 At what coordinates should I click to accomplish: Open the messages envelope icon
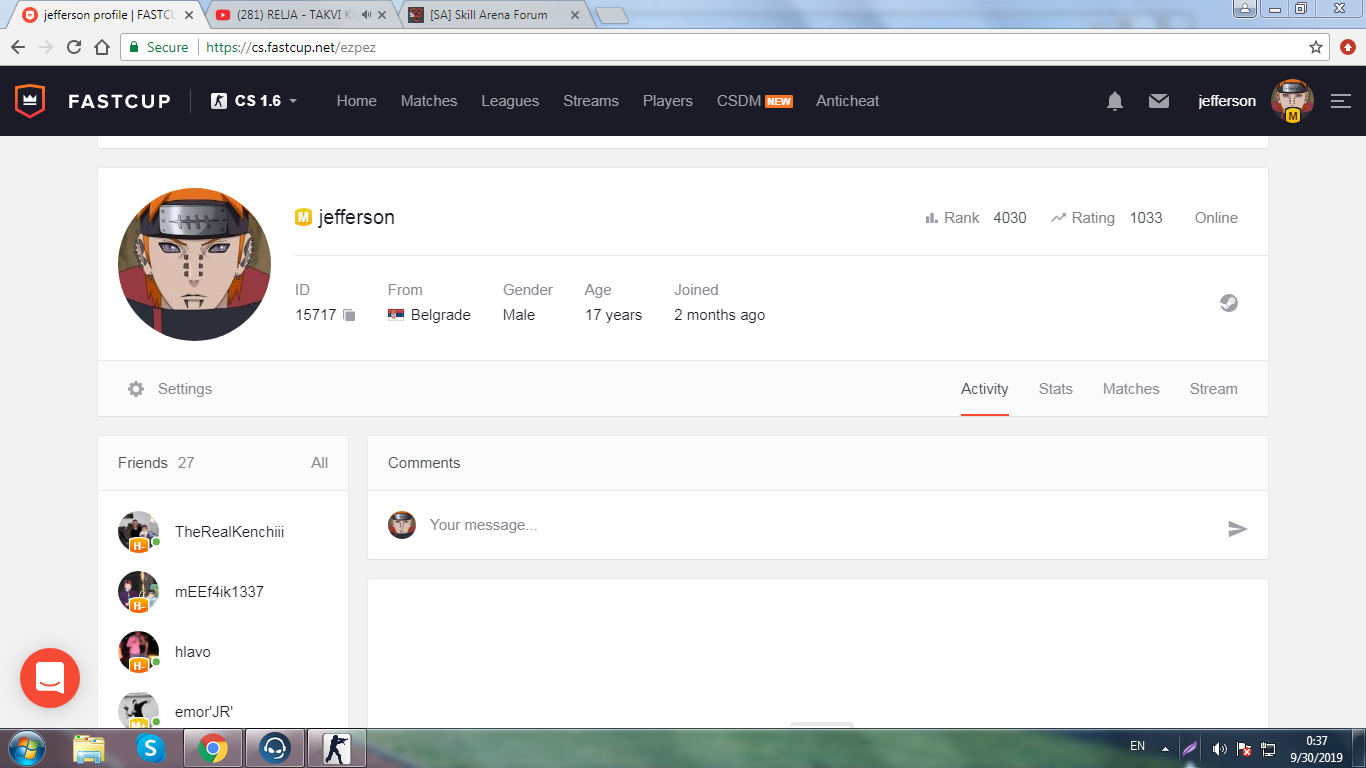click(1159, 101)
